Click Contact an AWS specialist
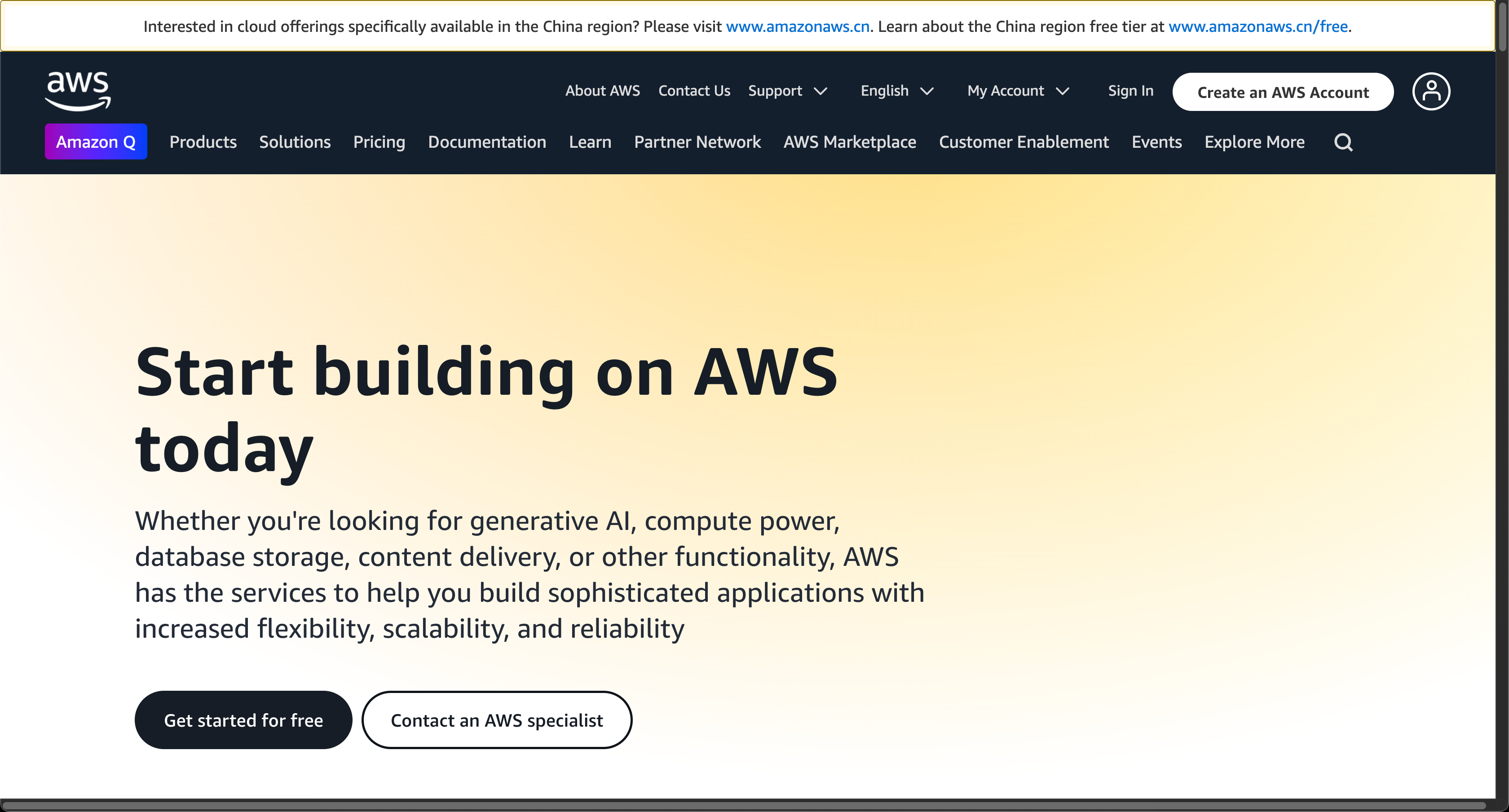 pos(496,720)
